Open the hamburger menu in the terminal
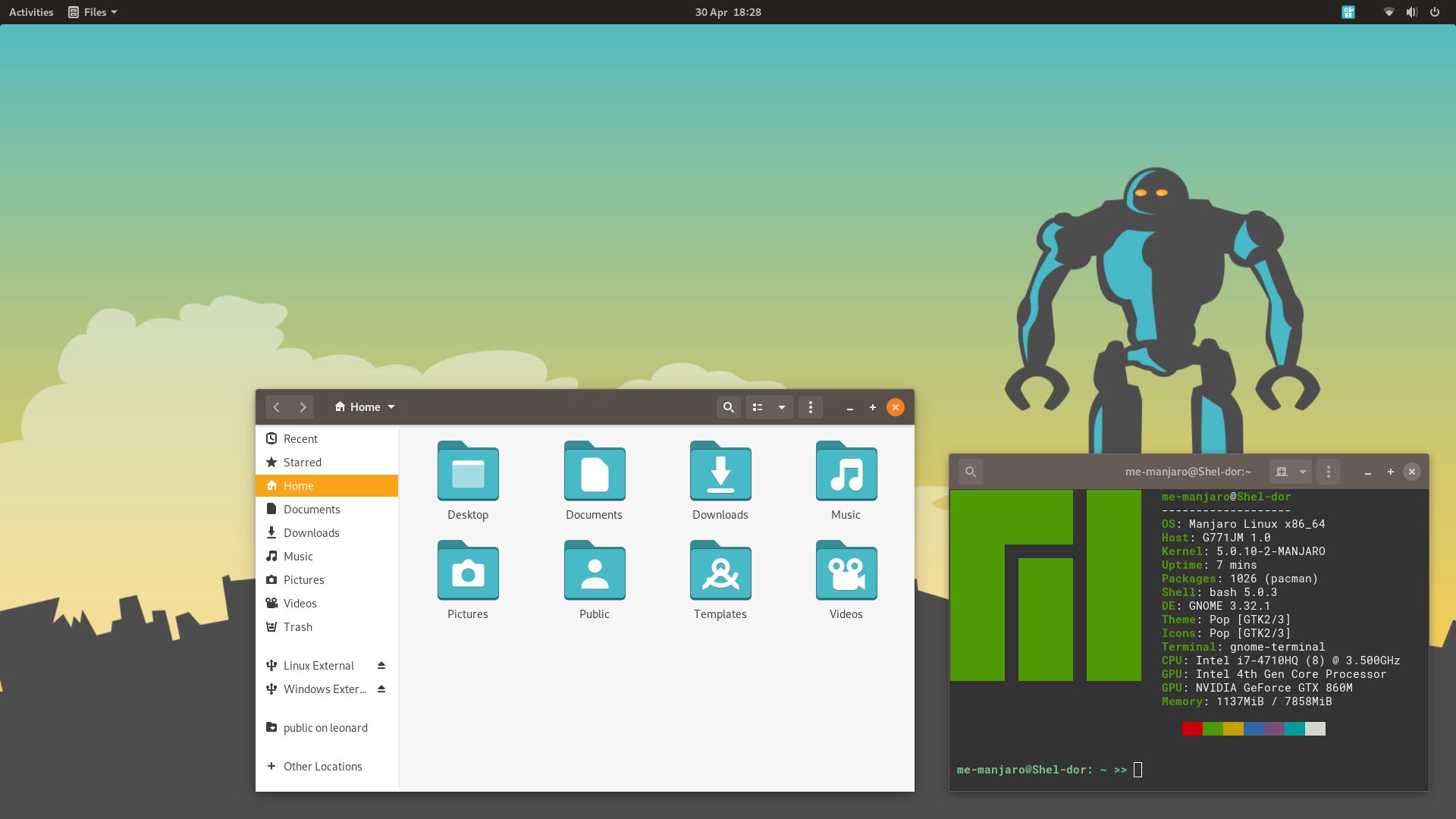The image size is (1456, 819). [x=1328, y=471]
